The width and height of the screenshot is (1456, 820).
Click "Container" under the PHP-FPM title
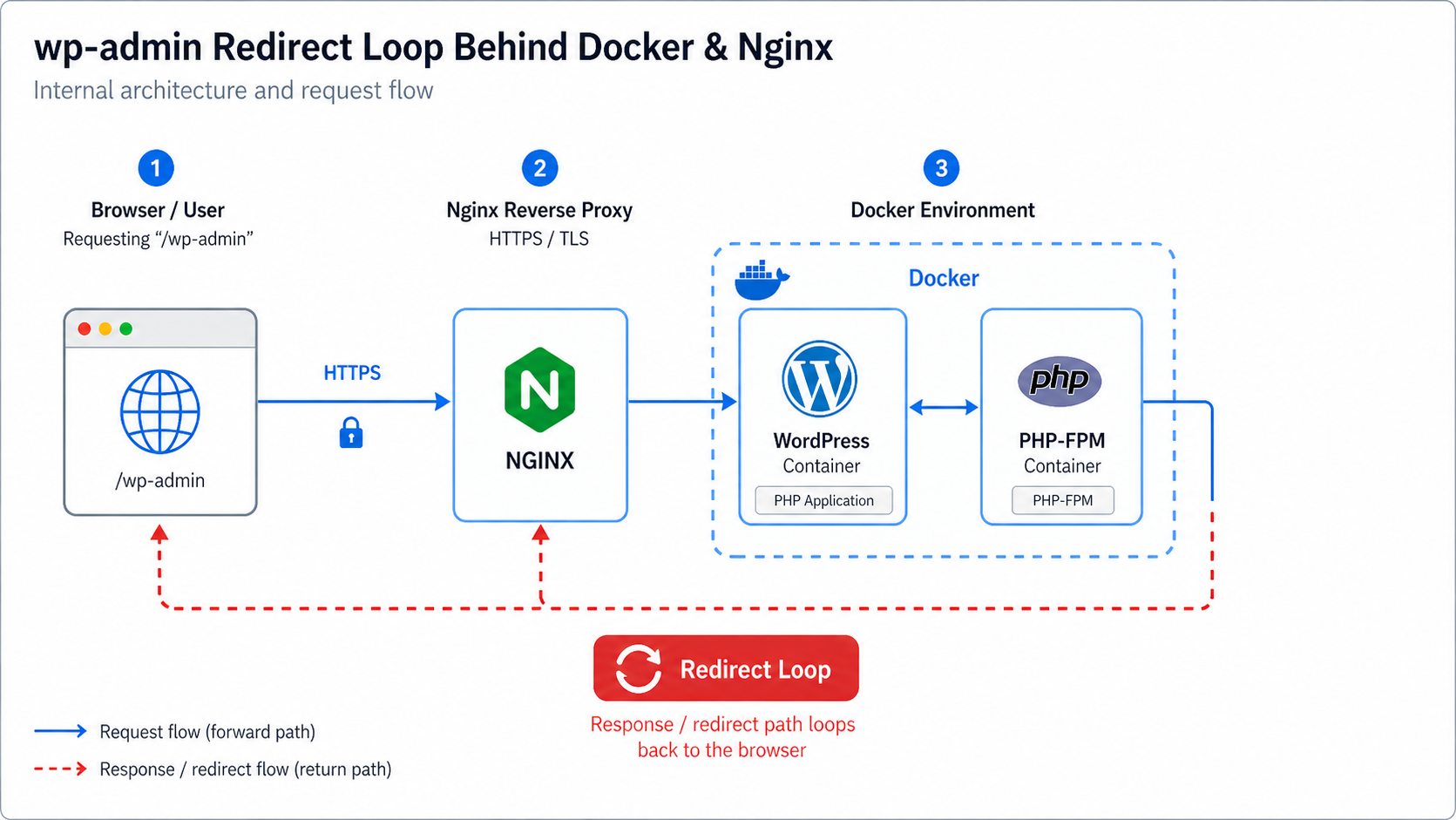(1062, 466)
